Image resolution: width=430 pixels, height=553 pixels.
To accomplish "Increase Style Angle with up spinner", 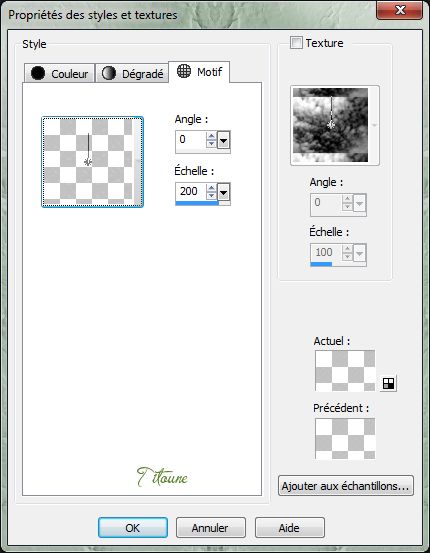I will click(211, 136).
